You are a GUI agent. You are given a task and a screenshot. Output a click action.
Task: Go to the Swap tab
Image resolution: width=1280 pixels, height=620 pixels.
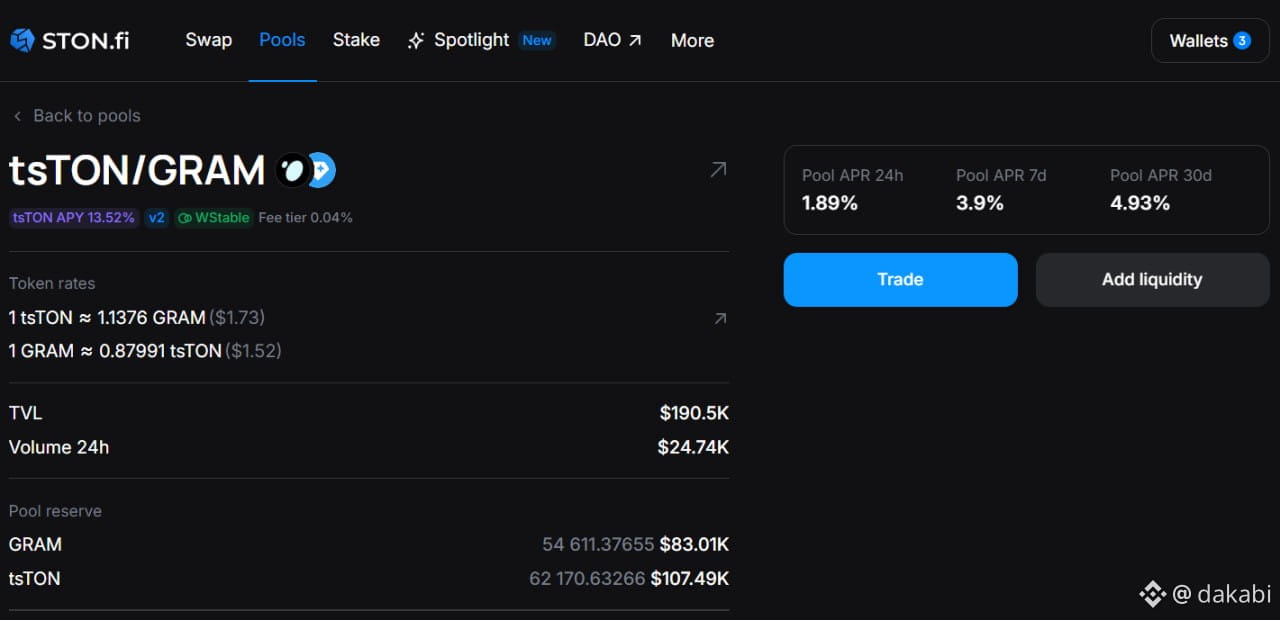(208, 41)
